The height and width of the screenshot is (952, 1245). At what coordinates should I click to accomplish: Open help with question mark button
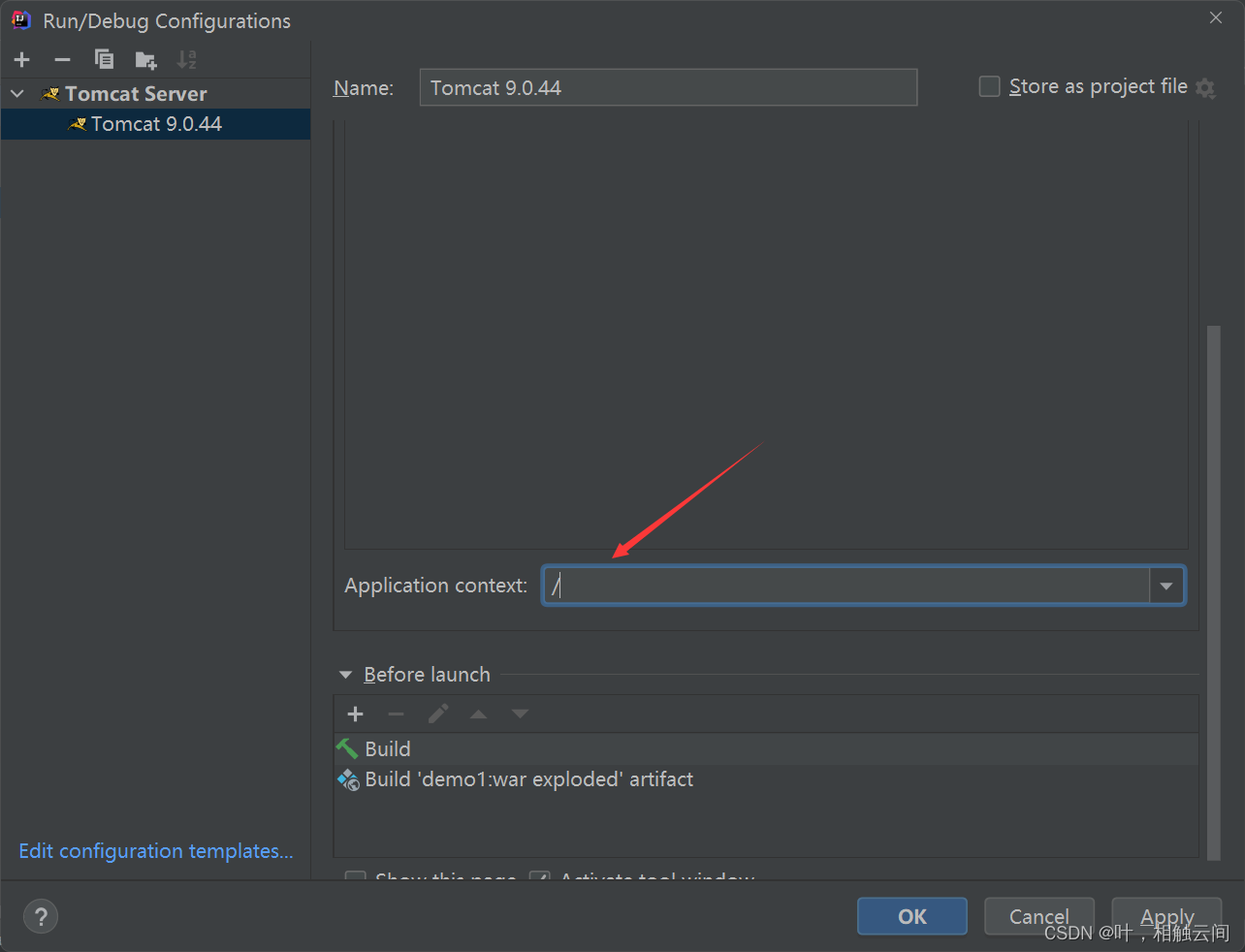[41, 916]
